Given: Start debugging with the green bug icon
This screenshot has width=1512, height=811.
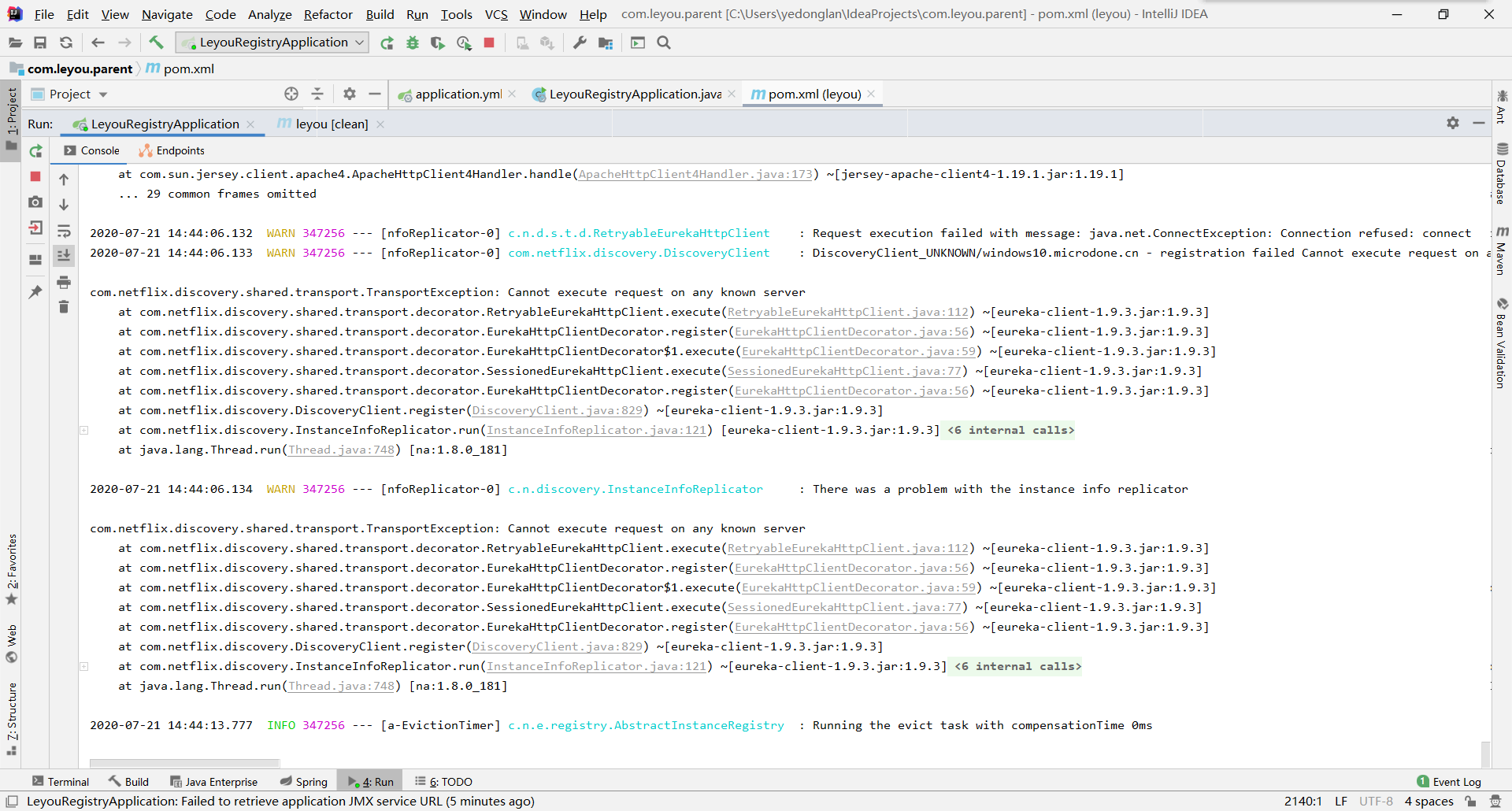Looking at the screenshot, I should pos(413,43).
